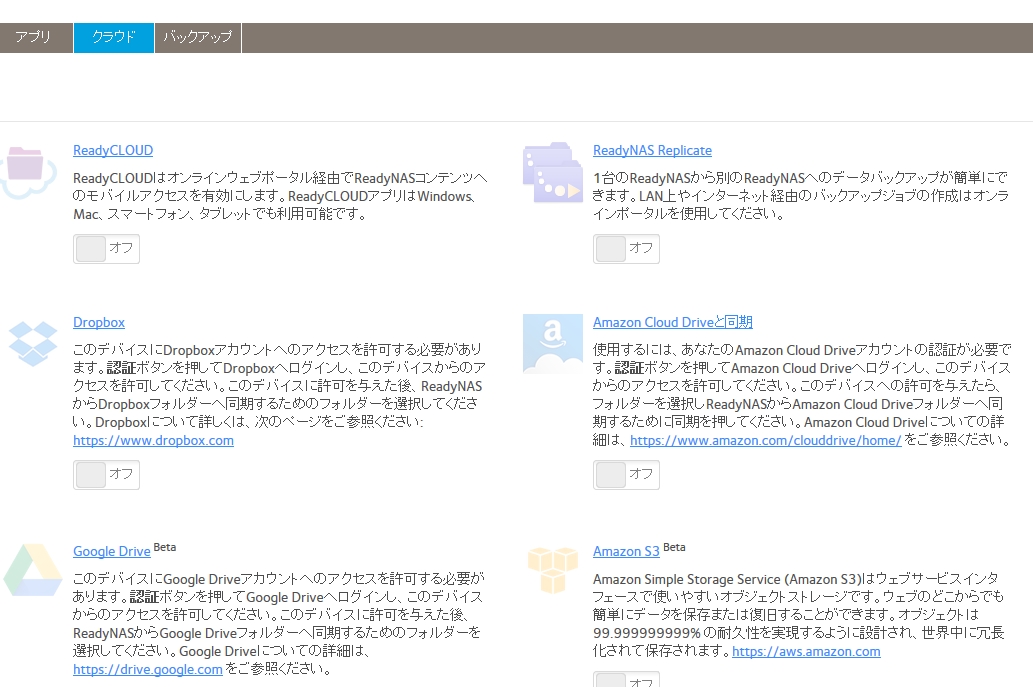Open the amazon.com/clouddrive/home URL

coord(766,440)
